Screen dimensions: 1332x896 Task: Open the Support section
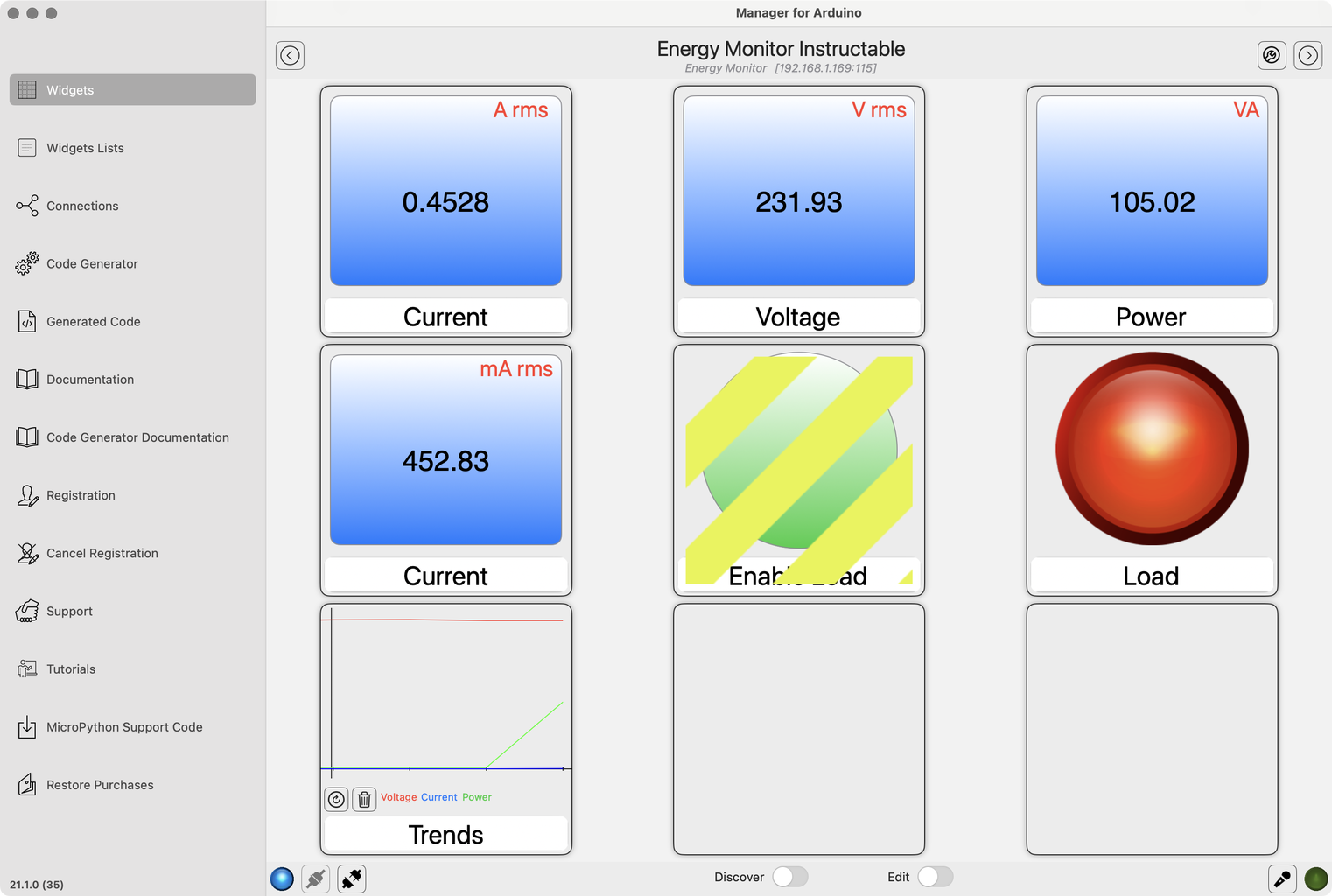(69, 611)
